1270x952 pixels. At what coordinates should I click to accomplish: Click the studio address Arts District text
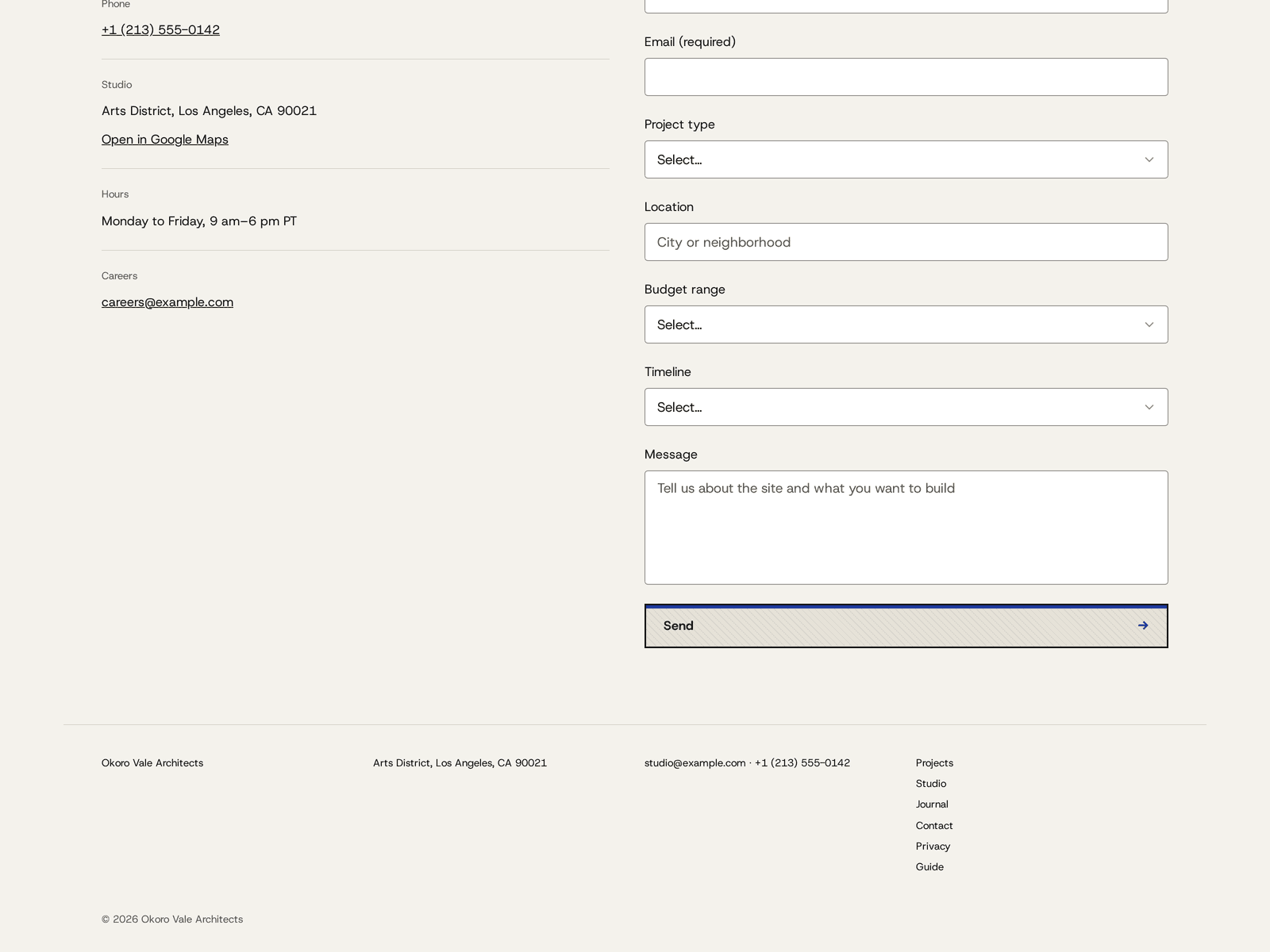pos(209,111)
